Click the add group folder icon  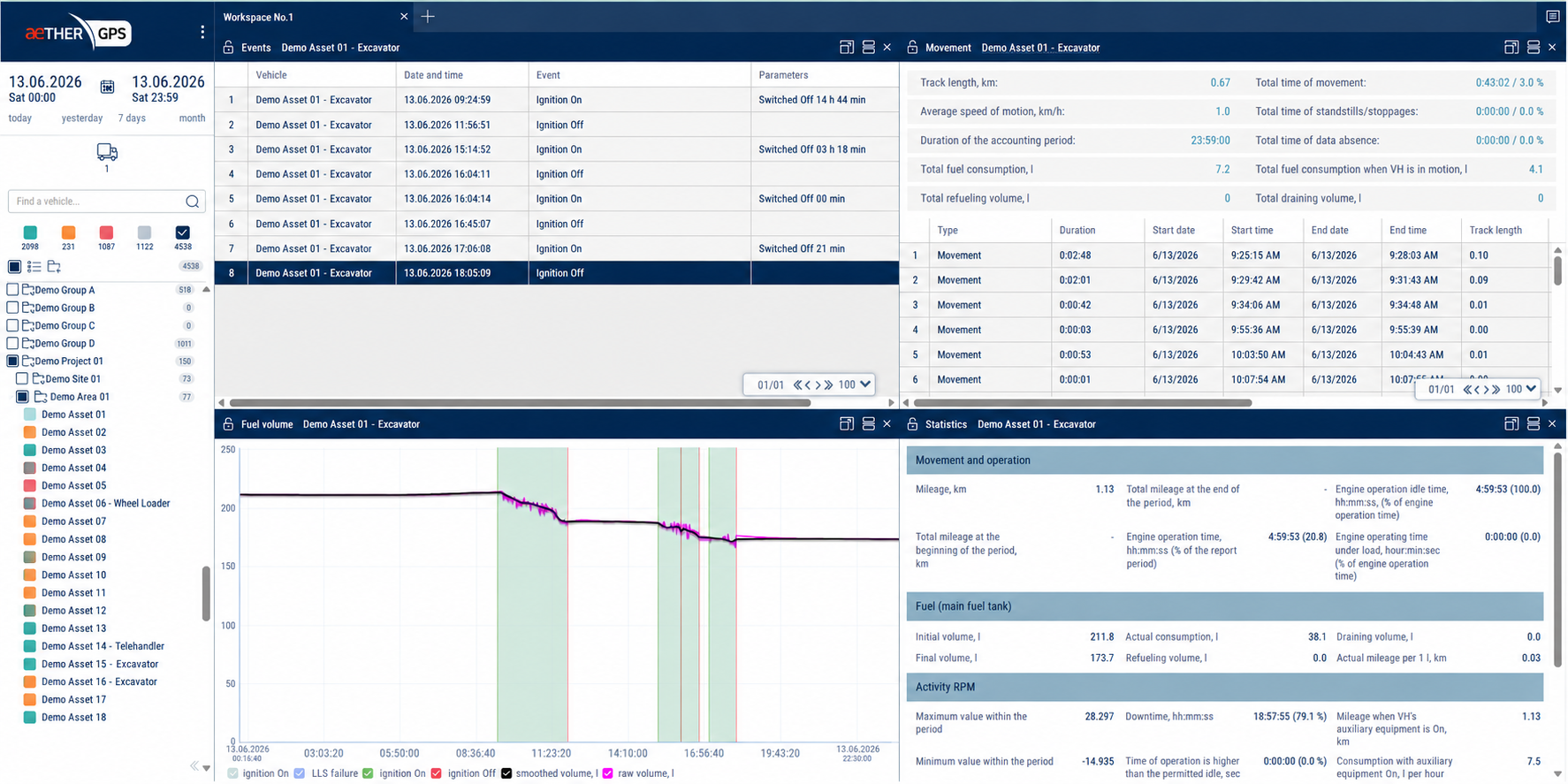(54, 267)
